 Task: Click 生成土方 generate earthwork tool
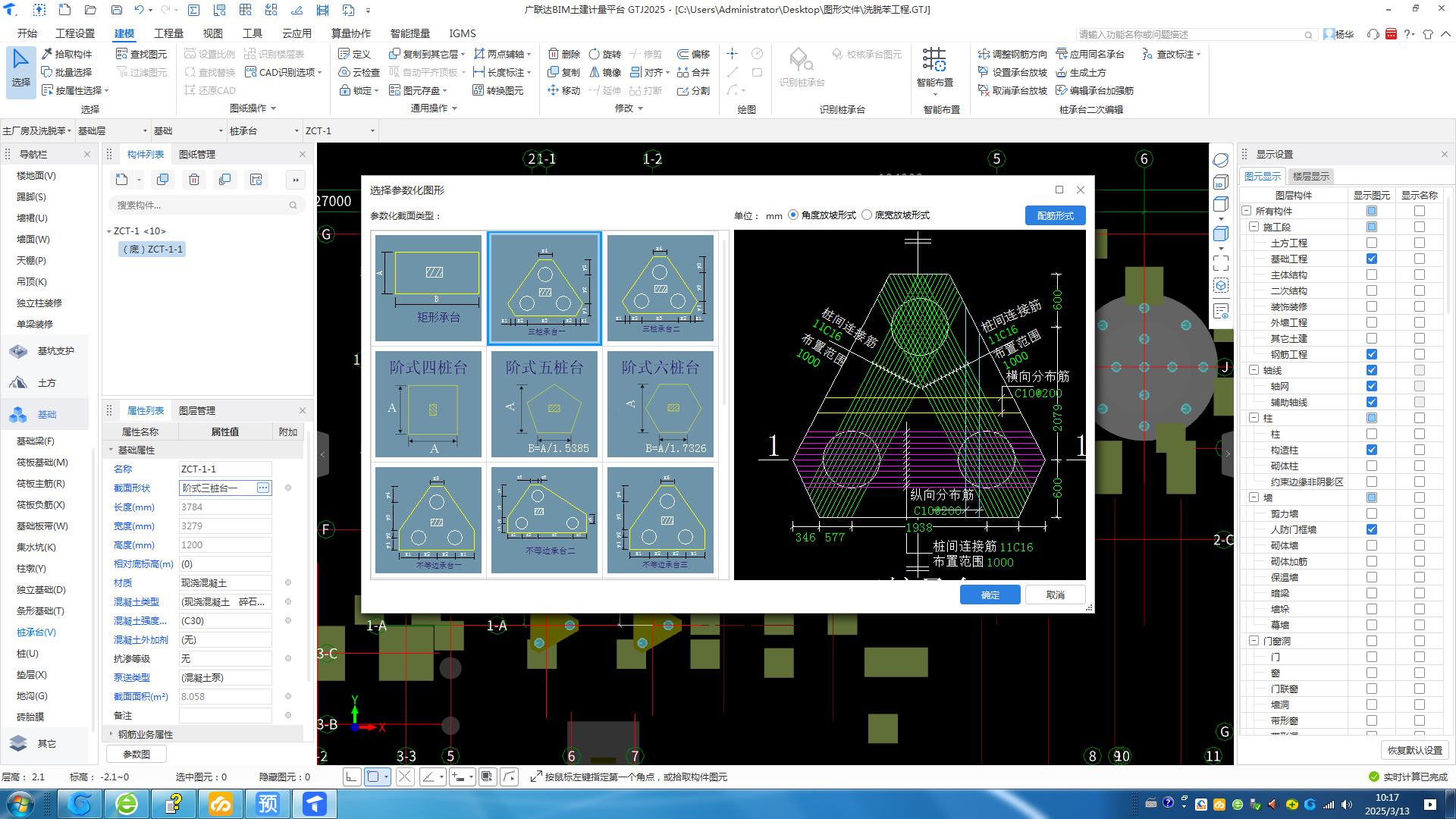pos(1081,72)
